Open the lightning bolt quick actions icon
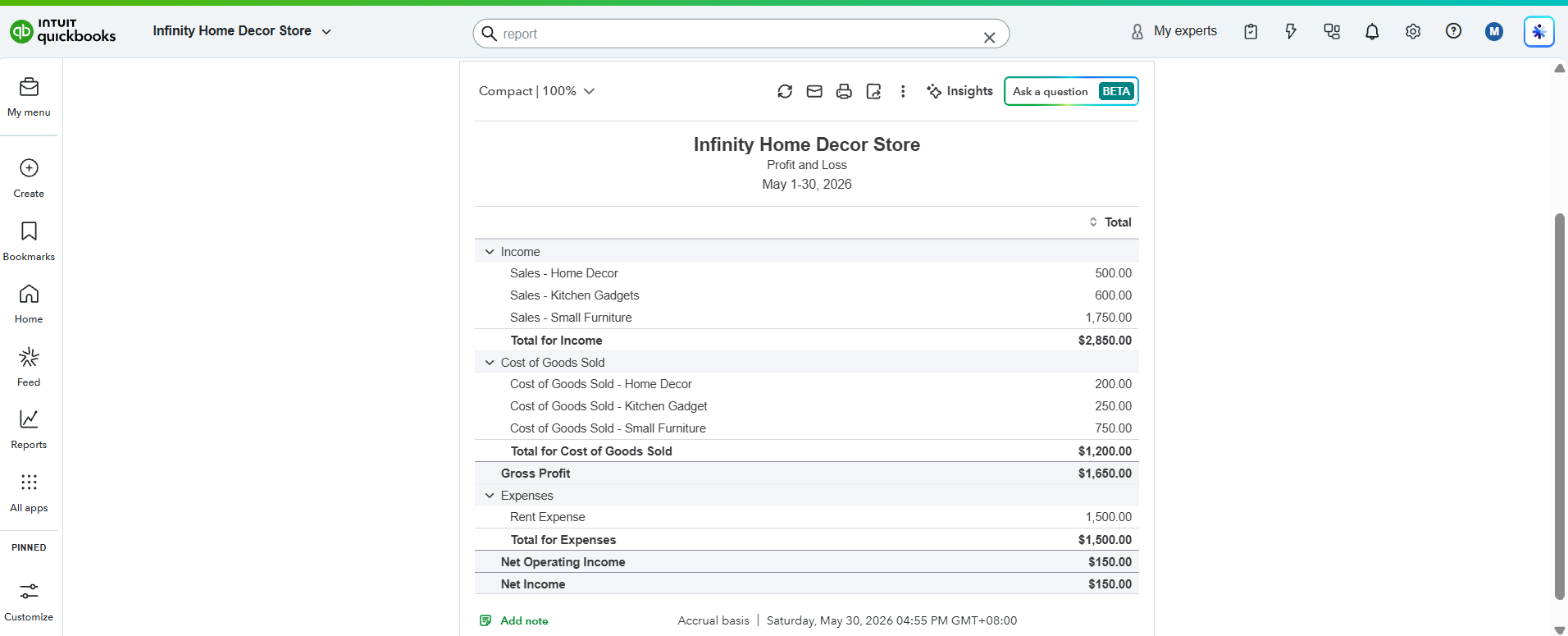1568x636 pixels. tap(1291, 31)
